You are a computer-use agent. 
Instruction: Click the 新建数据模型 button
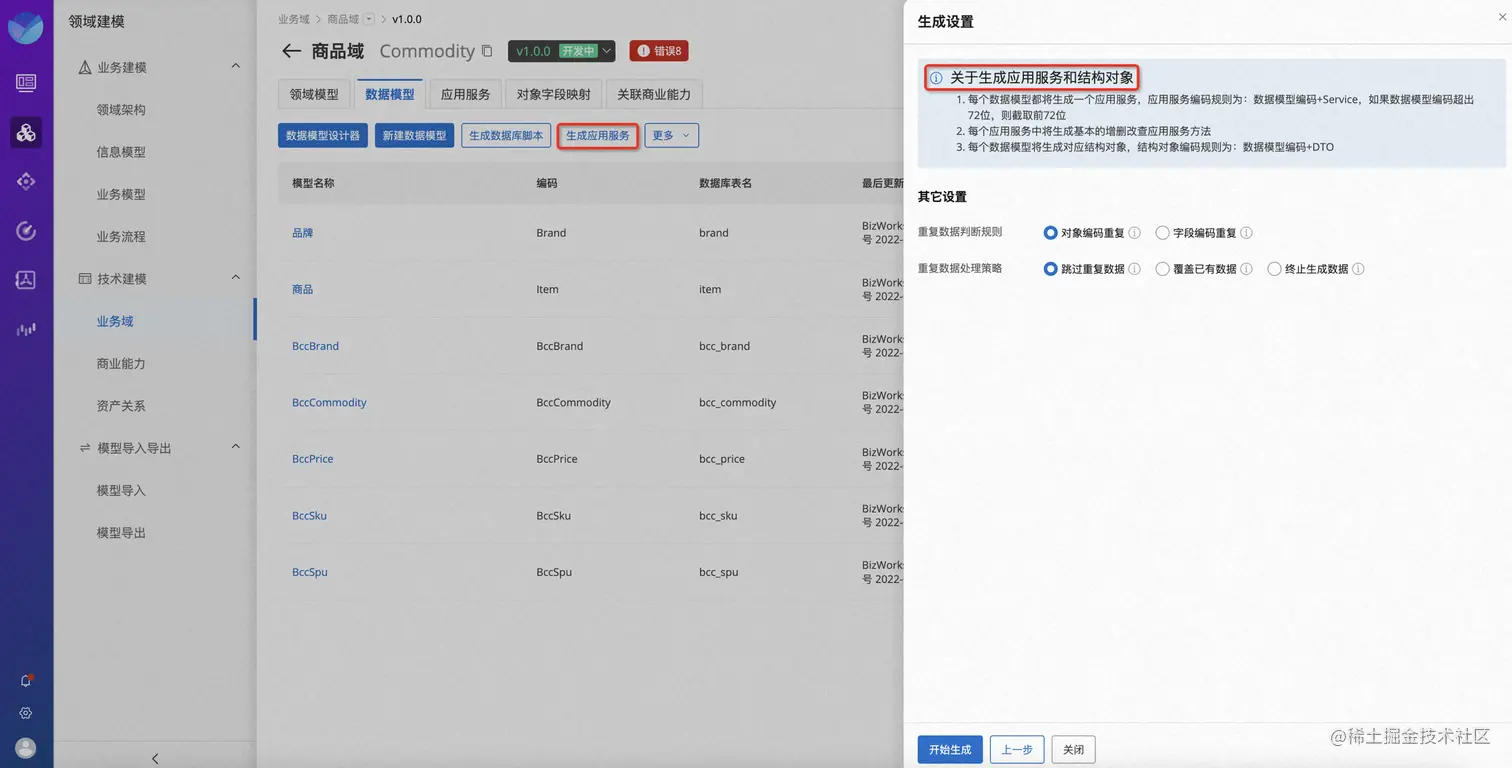tap(415, 135)
